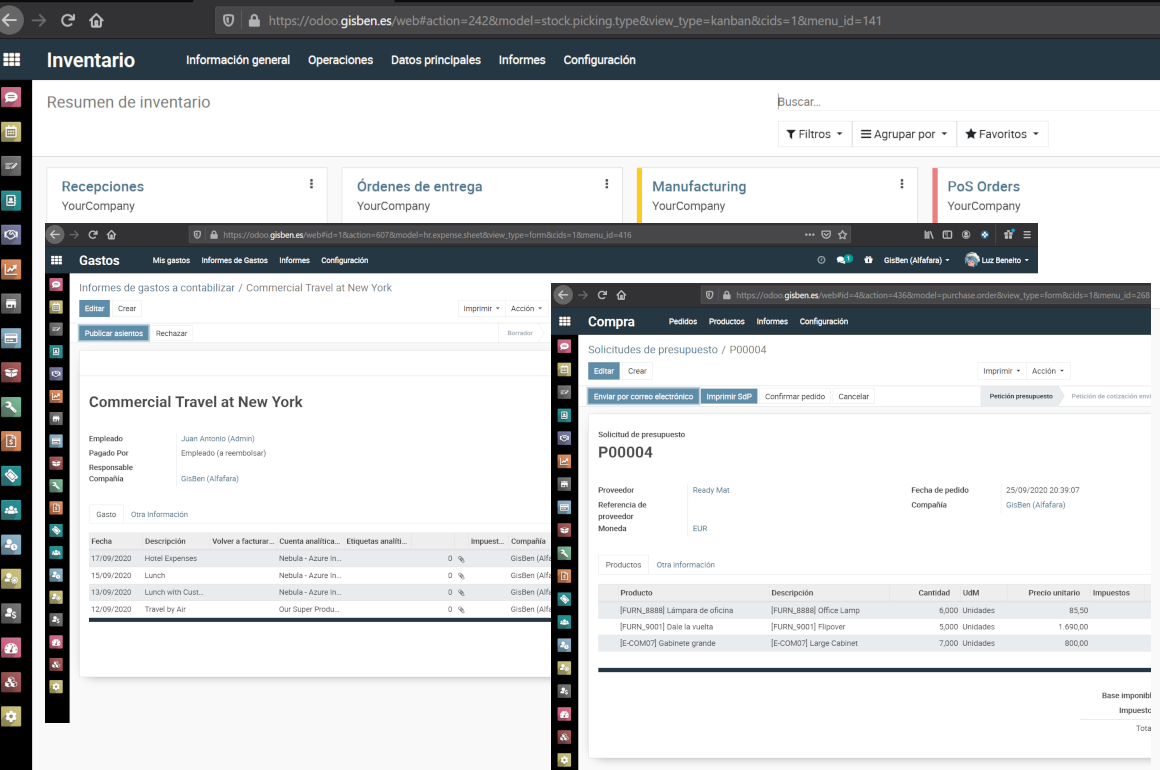Open the apps grid icon beside Compra

(565, 322)
